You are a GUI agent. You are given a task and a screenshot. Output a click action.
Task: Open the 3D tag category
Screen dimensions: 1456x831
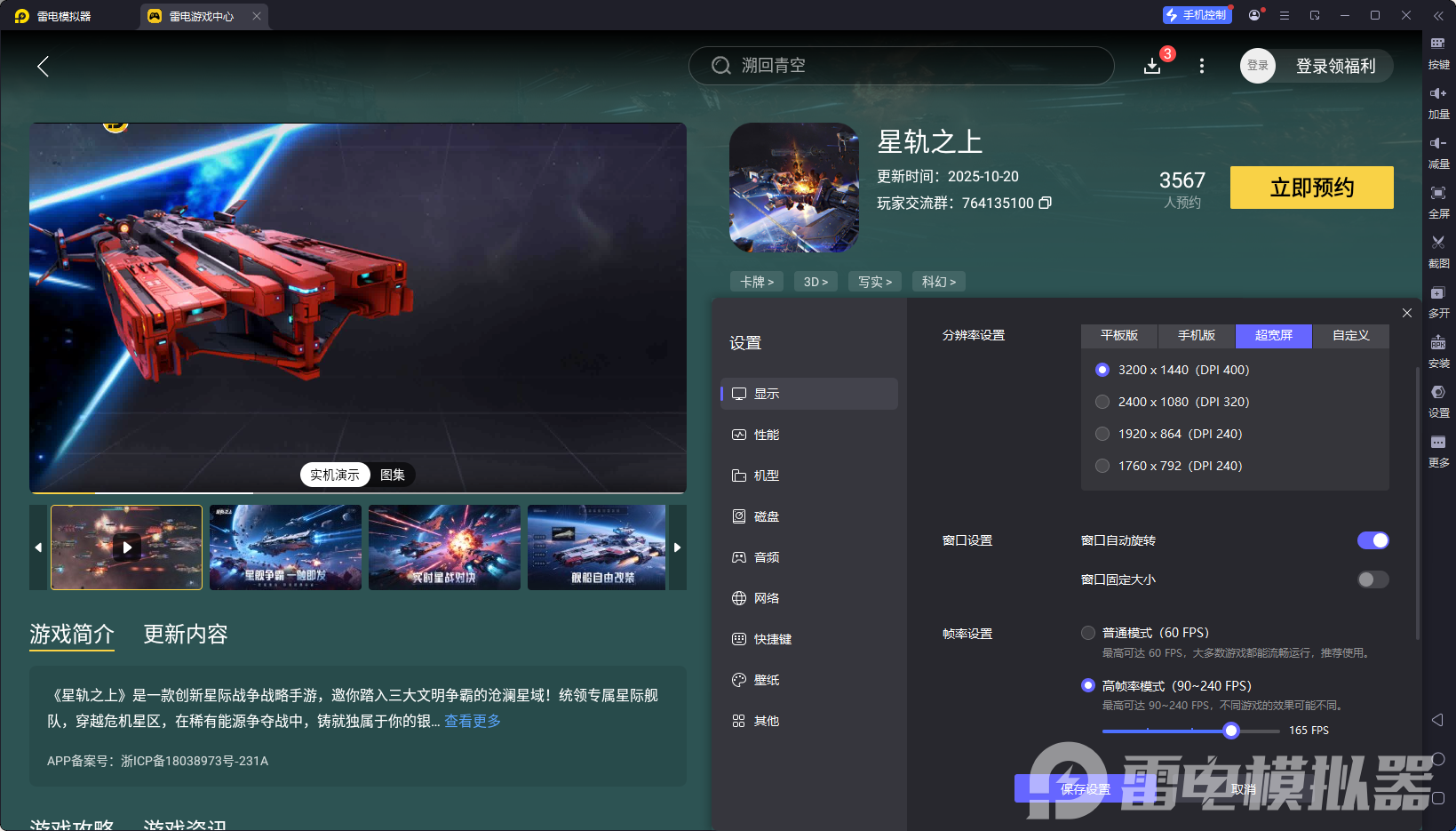click(816, 282)
